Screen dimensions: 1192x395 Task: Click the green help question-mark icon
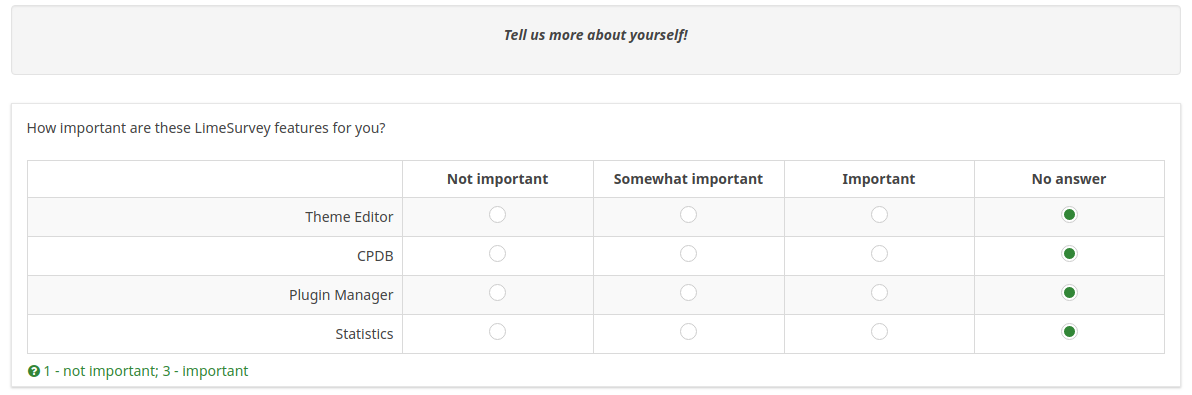click(x=33, y=371)
